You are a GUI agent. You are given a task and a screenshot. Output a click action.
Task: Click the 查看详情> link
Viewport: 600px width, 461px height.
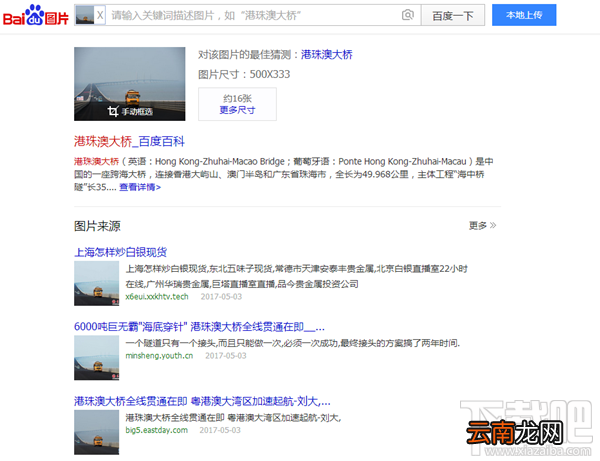point(140,187)
